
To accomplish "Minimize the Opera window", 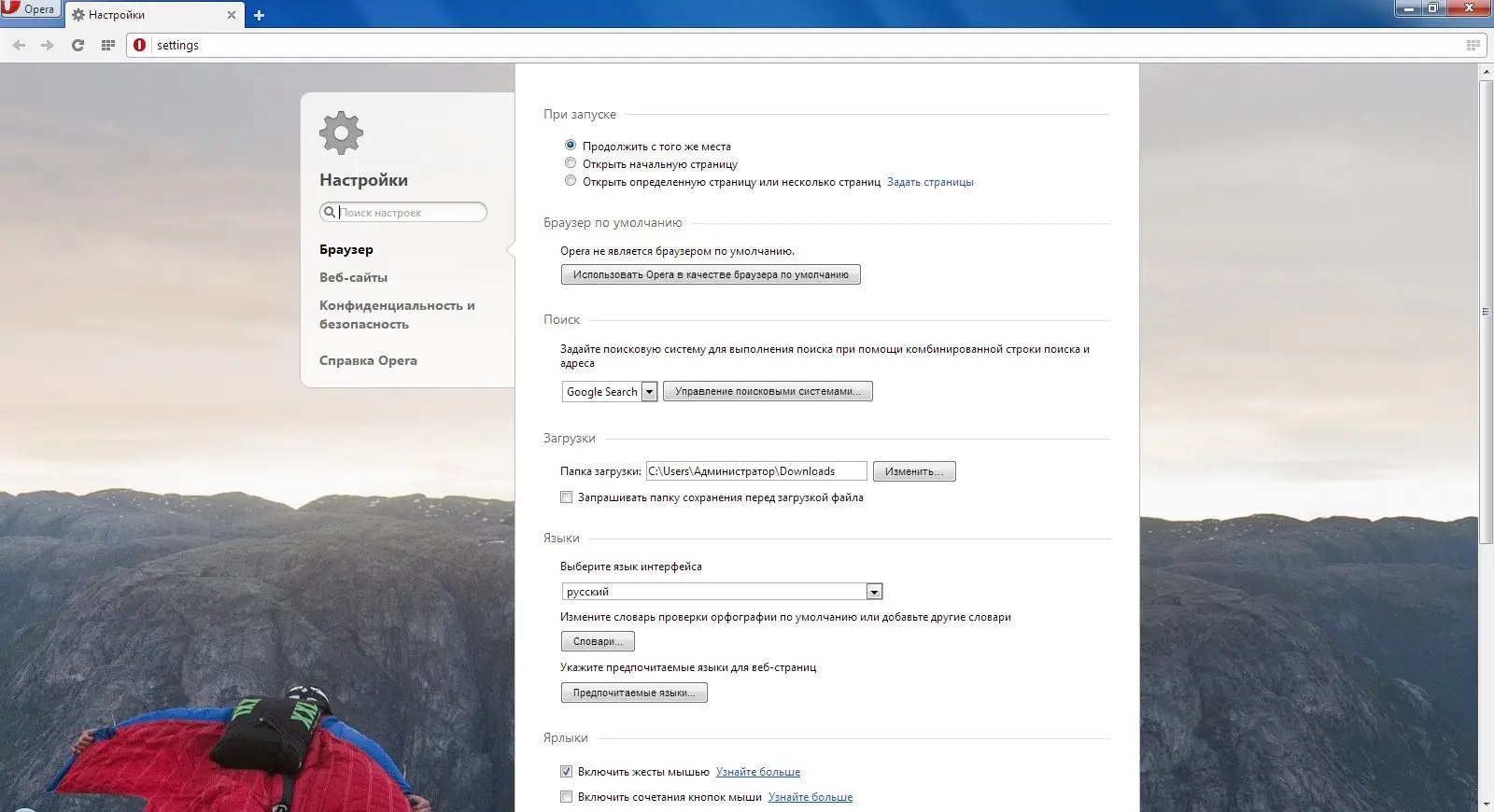I will pos(1408,8).
